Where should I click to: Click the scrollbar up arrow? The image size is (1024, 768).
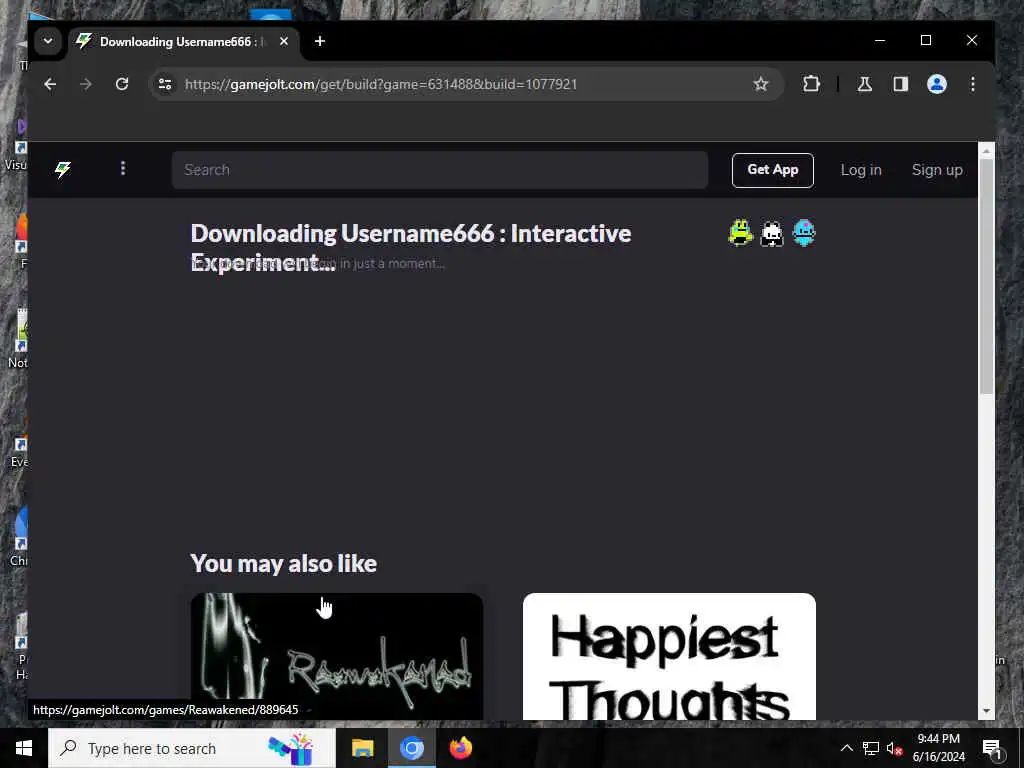click(x=986, y=151)
